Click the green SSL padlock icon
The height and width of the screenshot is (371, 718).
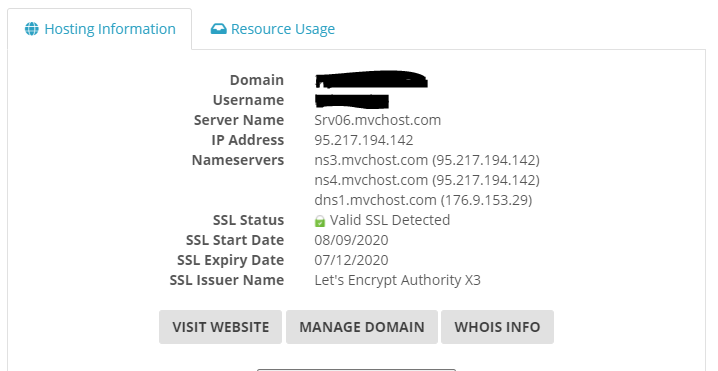[x=320, y=221]
